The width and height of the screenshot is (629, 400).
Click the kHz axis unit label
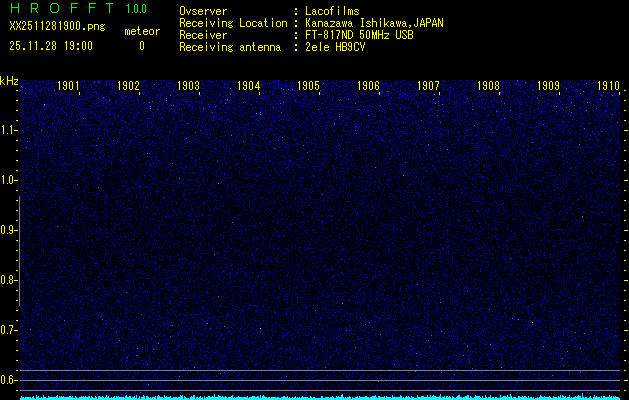click(9, 80)
